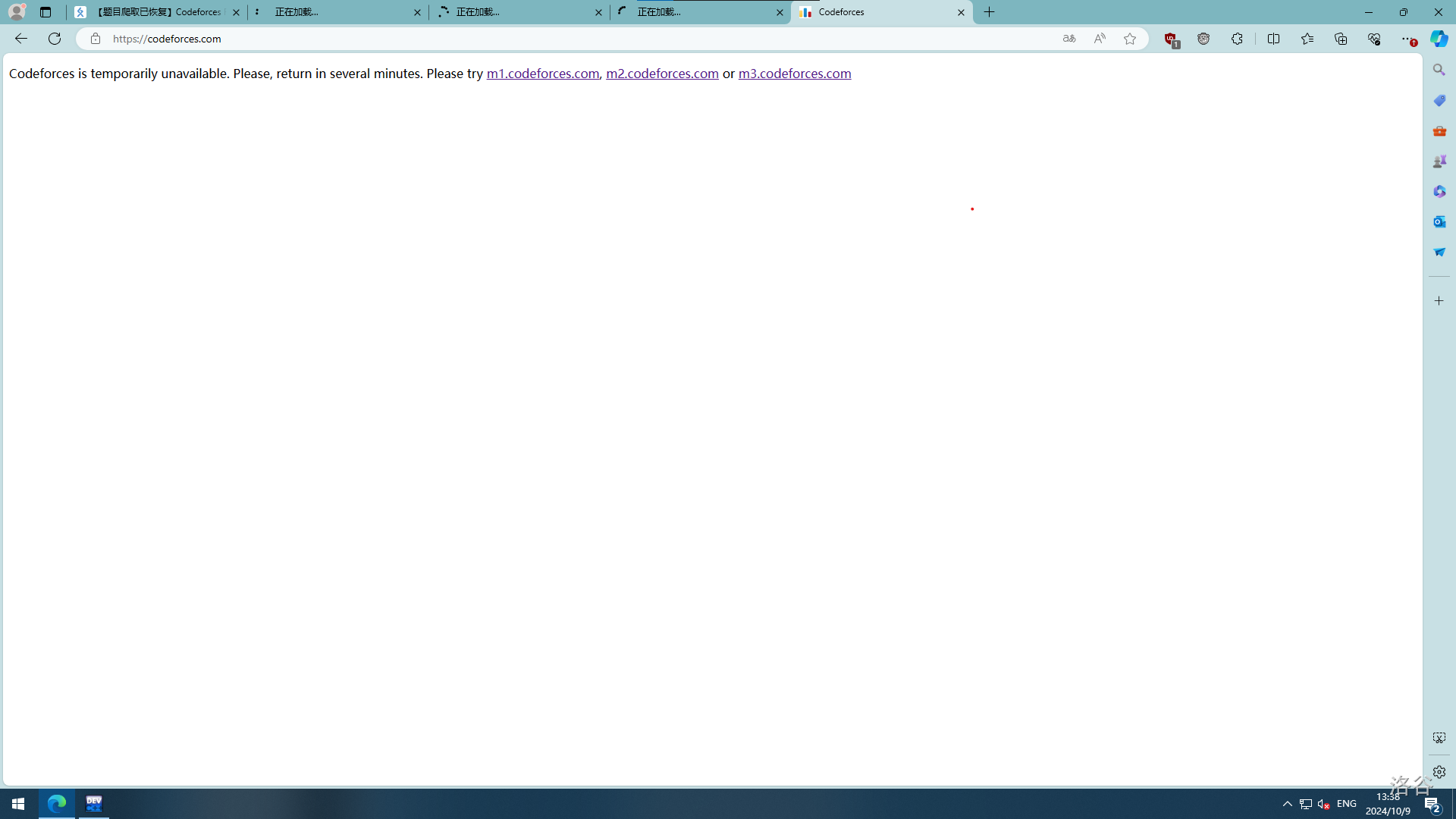Open the Favorites list
This screenshot has height=819, width=1456.
[x=1307, y=39]
